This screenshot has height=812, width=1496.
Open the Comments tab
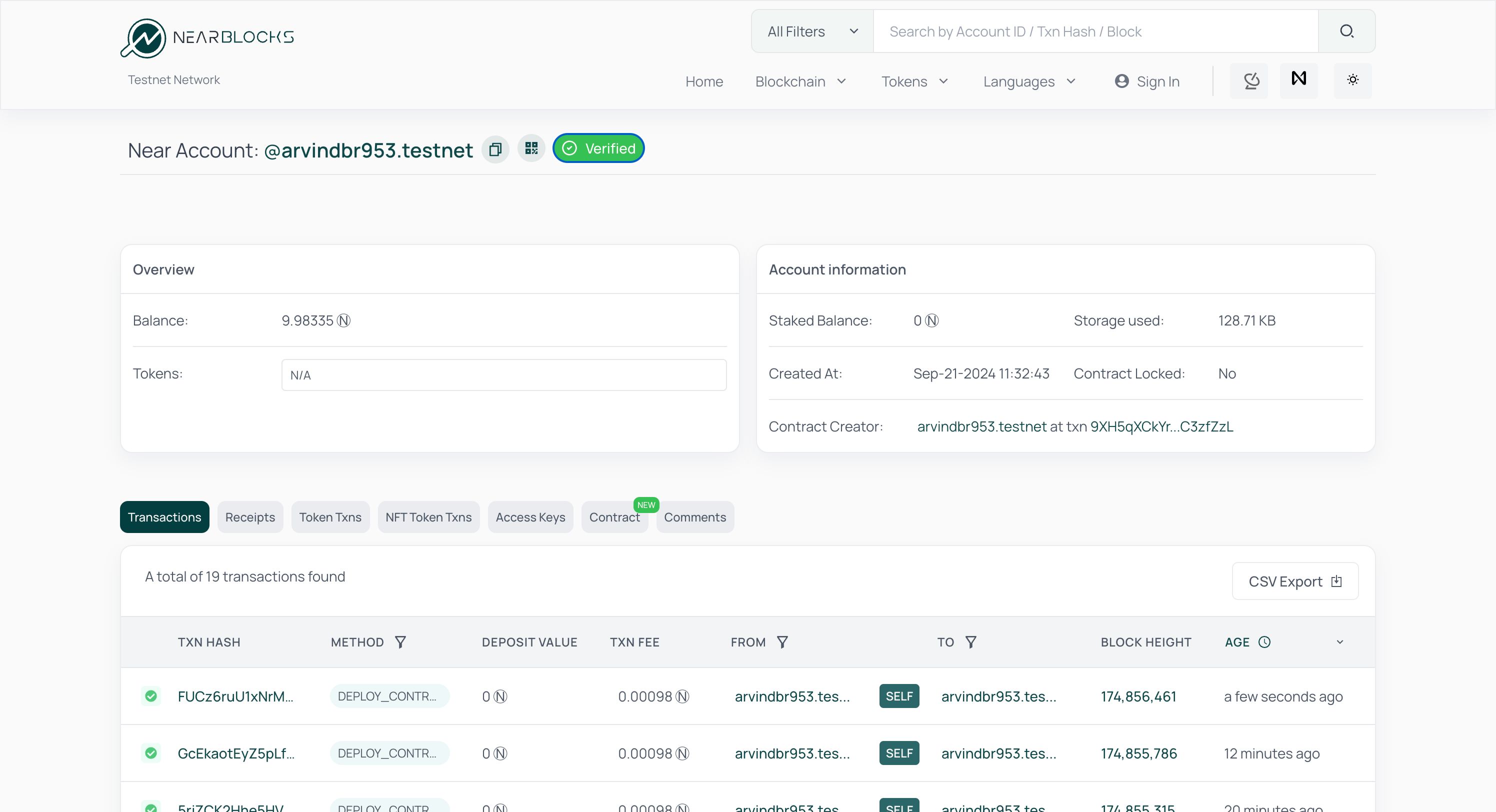694,517
